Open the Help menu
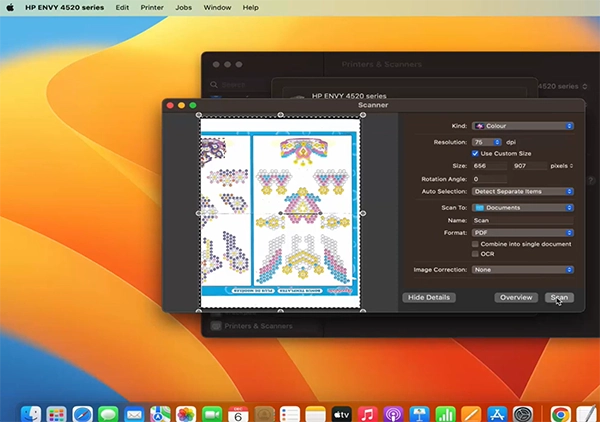This screenshot has width=600, height=422. [x=251, y=7]
